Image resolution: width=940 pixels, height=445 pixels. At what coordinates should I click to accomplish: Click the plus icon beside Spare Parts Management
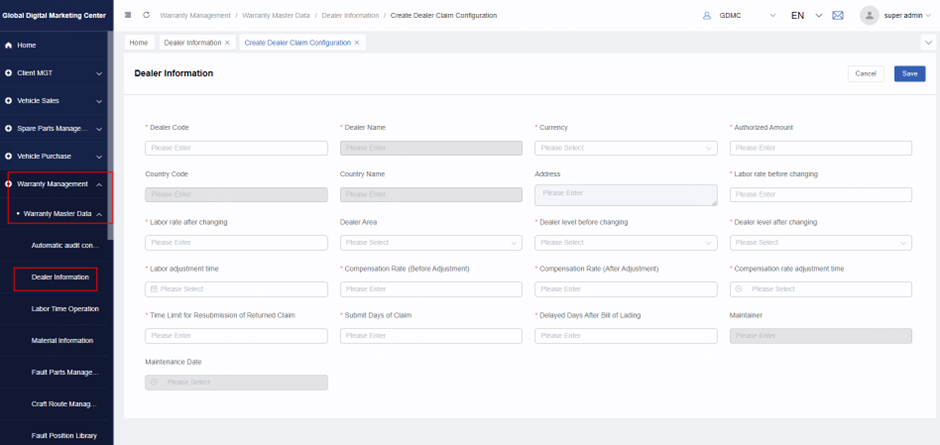[8, 128]
